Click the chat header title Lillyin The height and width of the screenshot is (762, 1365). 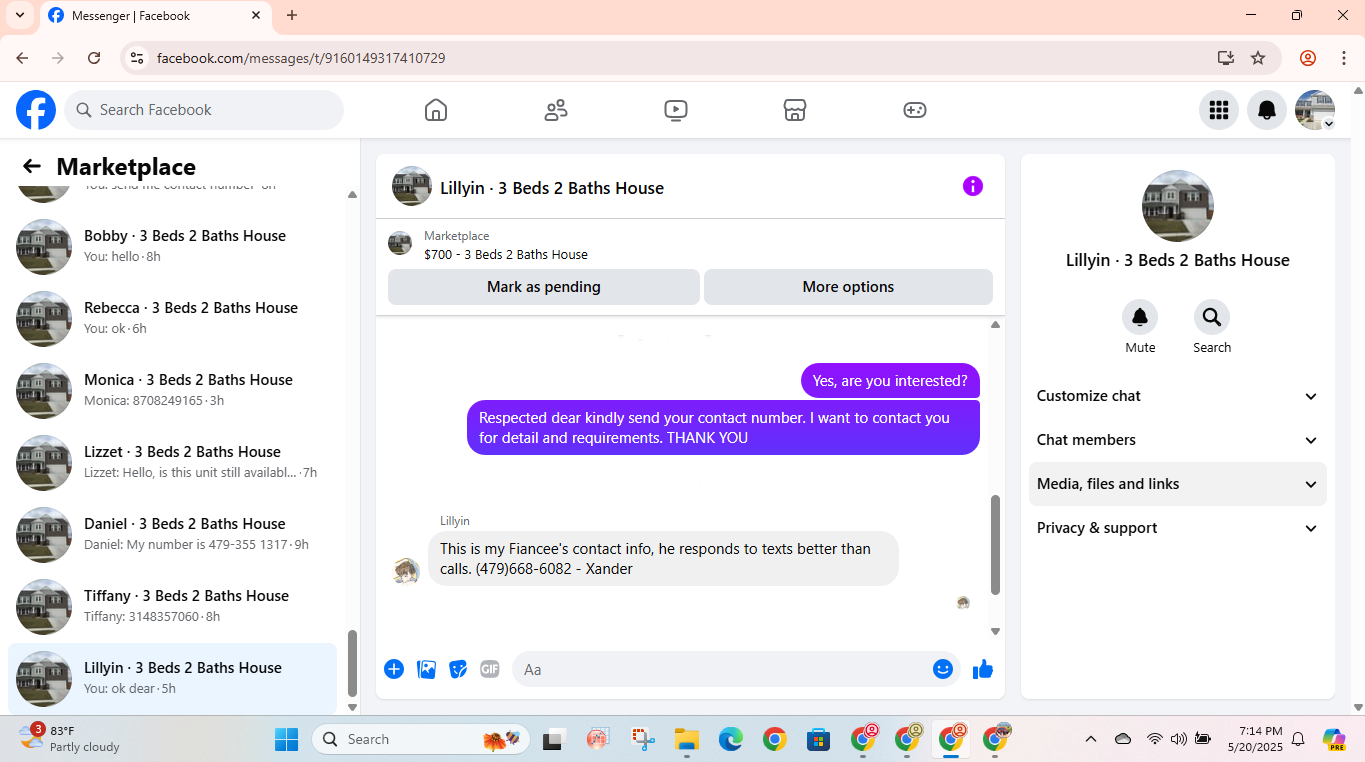click(x=552, y=188)
